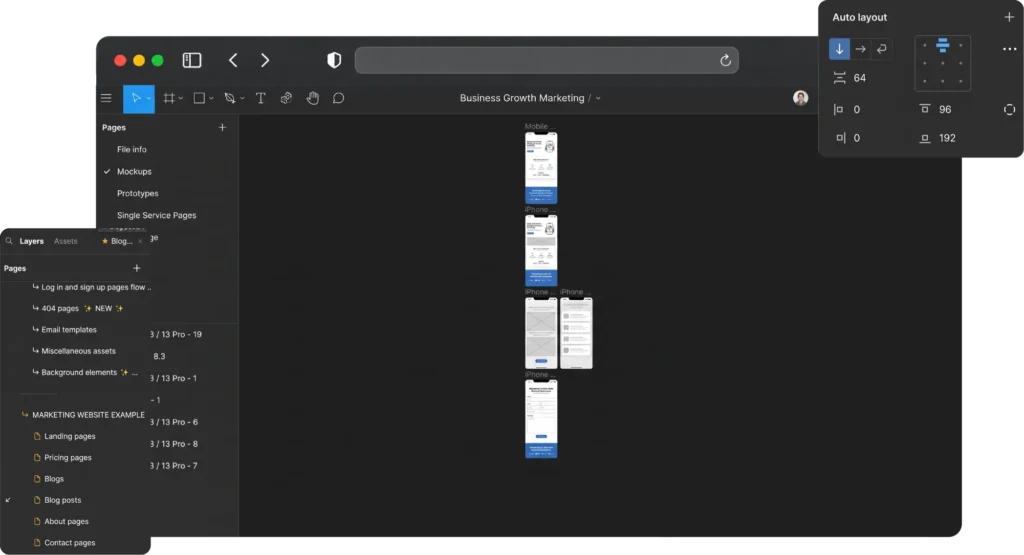This screenshot has width=1024, height=555.
Task: Select the Frame tool
Action: tap(169, 98)
